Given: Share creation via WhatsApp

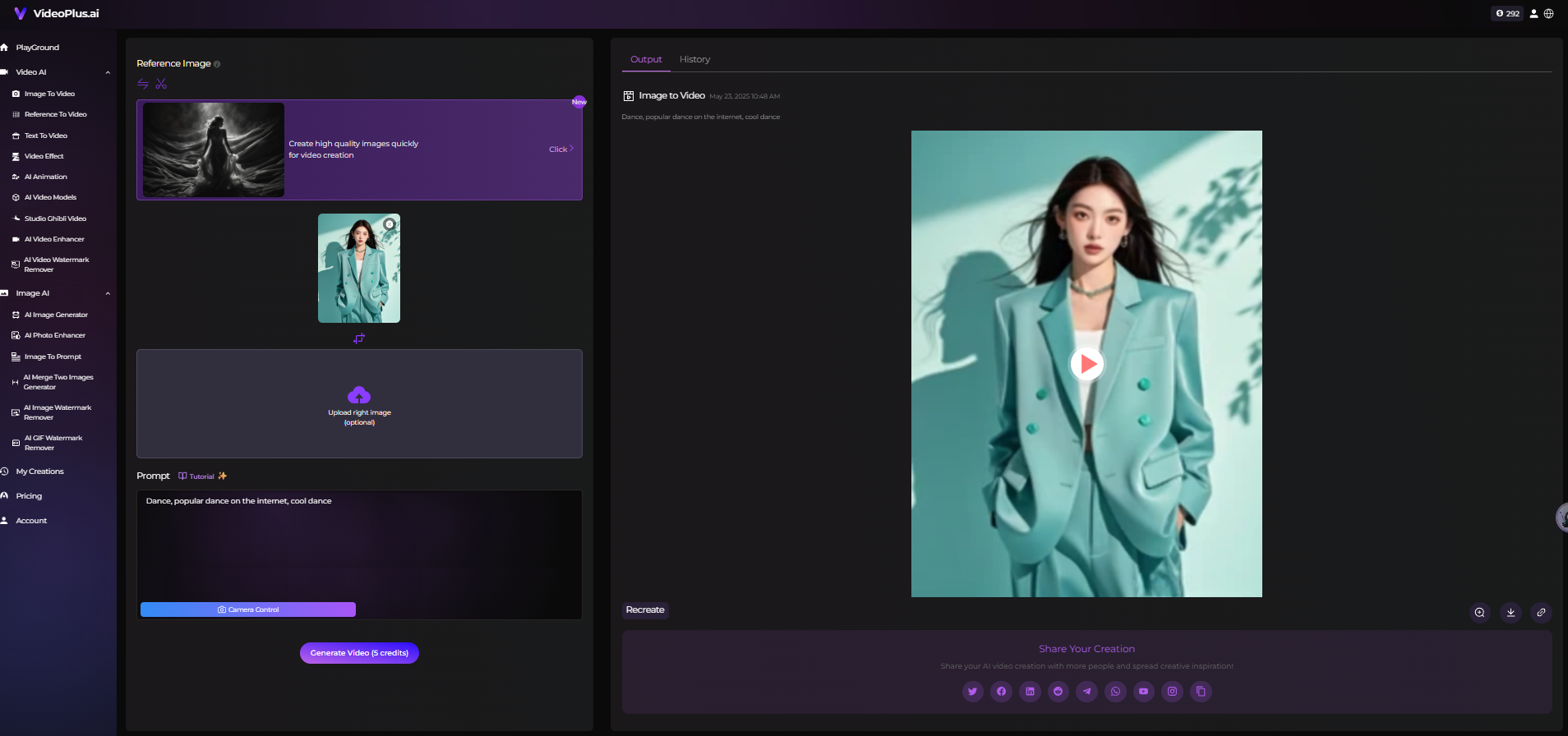Looking at the screenshot, I should coord(1115,692).
